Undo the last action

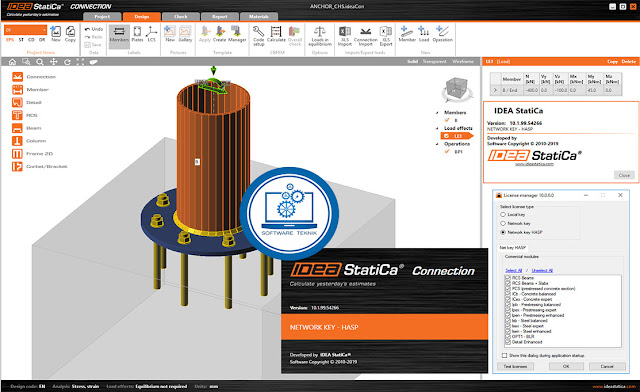(x=93, y=29)
